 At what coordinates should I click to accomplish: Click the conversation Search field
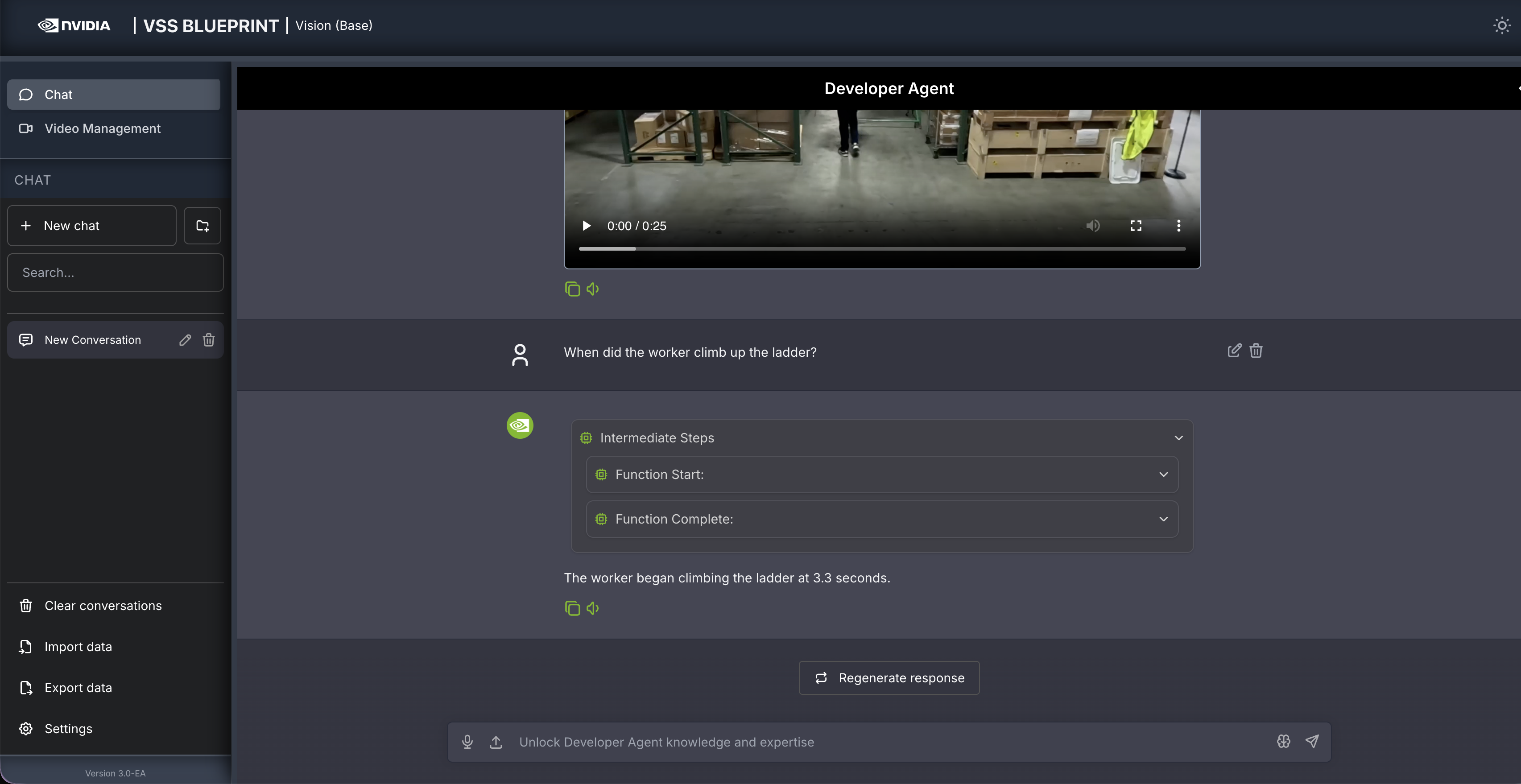click(x=115, y=273)
